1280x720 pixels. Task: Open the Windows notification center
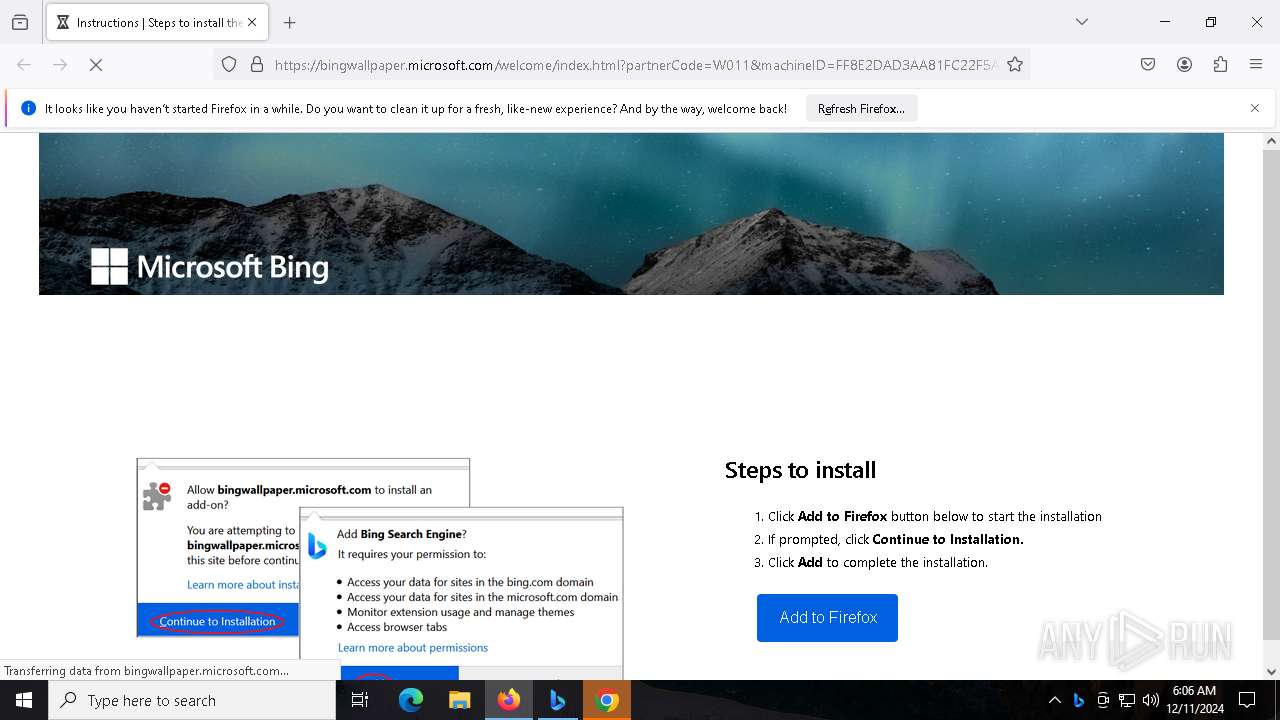click(1247, 700)
